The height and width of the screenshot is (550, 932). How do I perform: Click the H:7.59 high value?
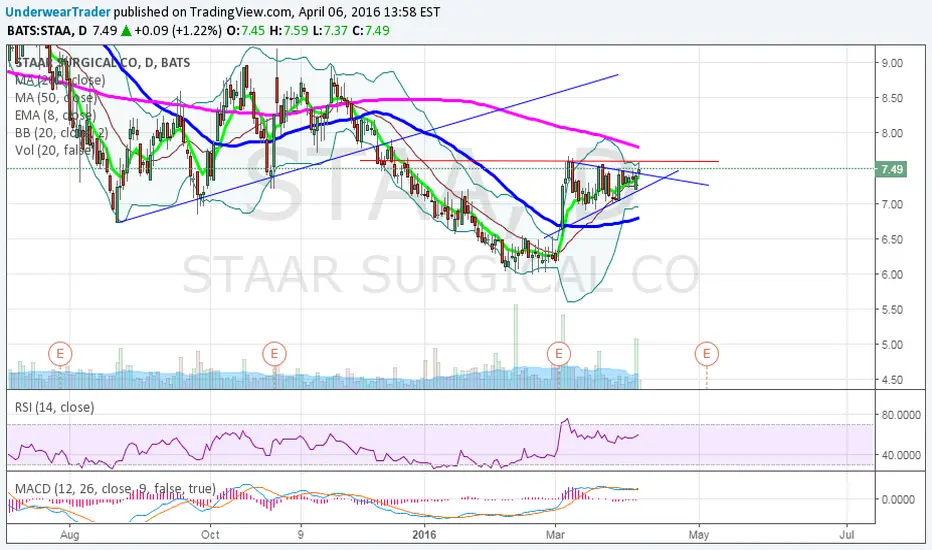coord(289,30)
